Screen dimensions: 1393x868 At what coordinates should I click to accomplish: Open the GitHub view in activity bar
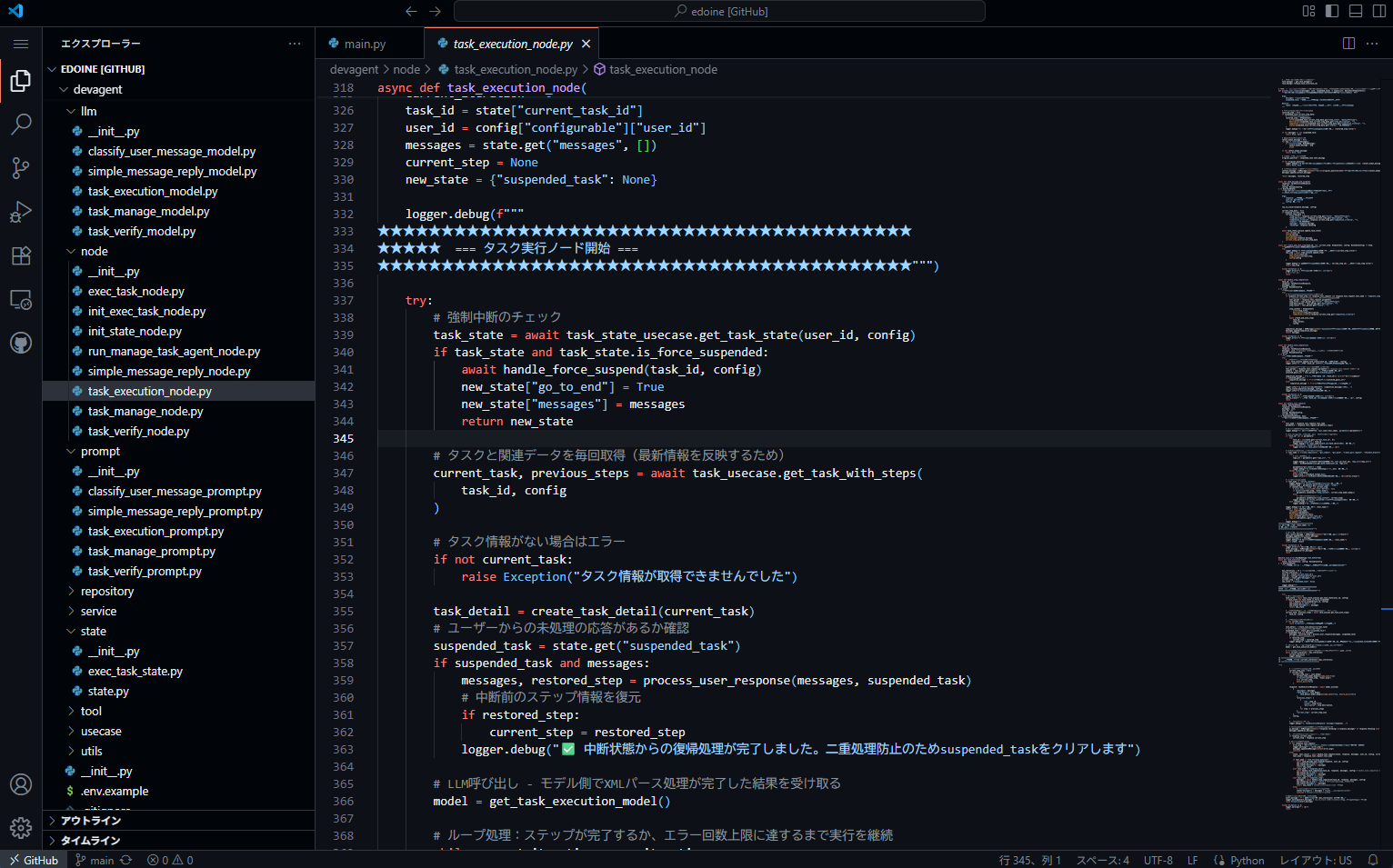[21, 343]
